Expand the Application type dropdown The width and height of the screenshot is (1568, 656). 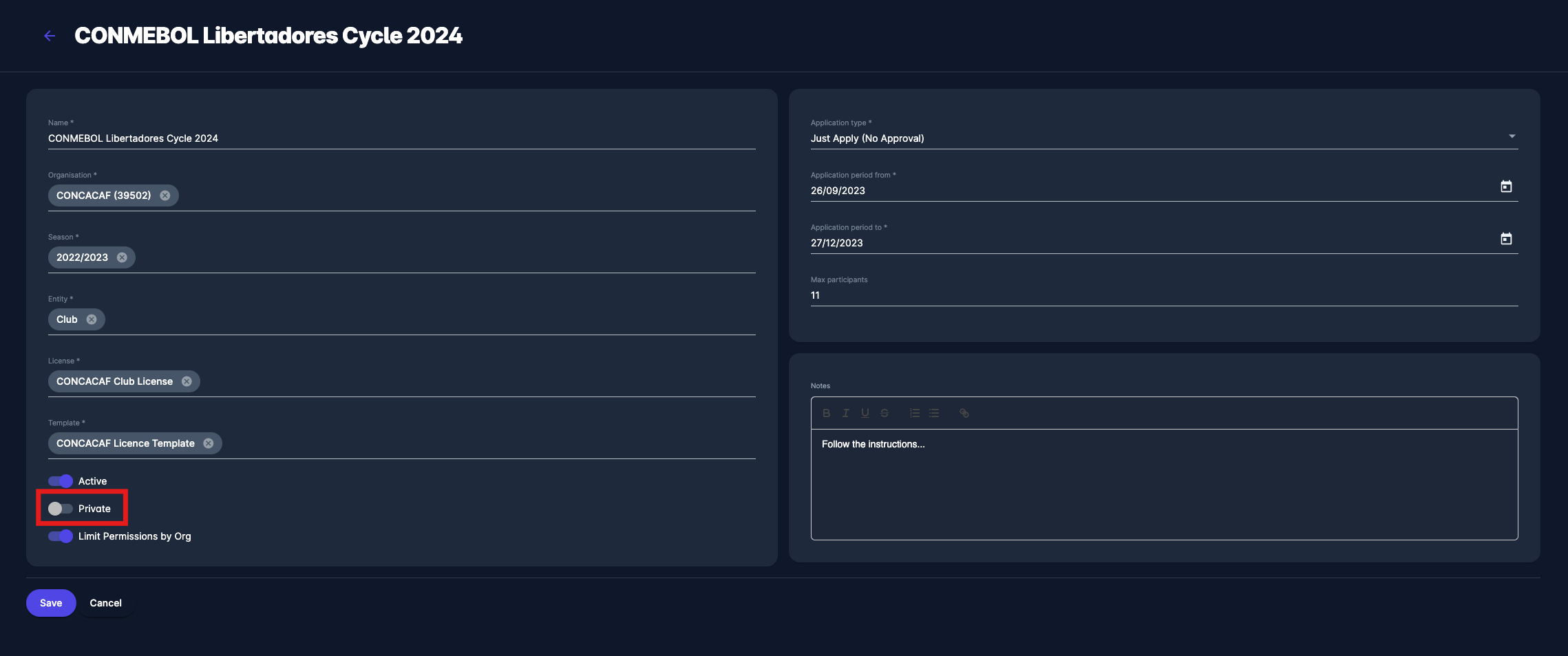click(1512, 137)
